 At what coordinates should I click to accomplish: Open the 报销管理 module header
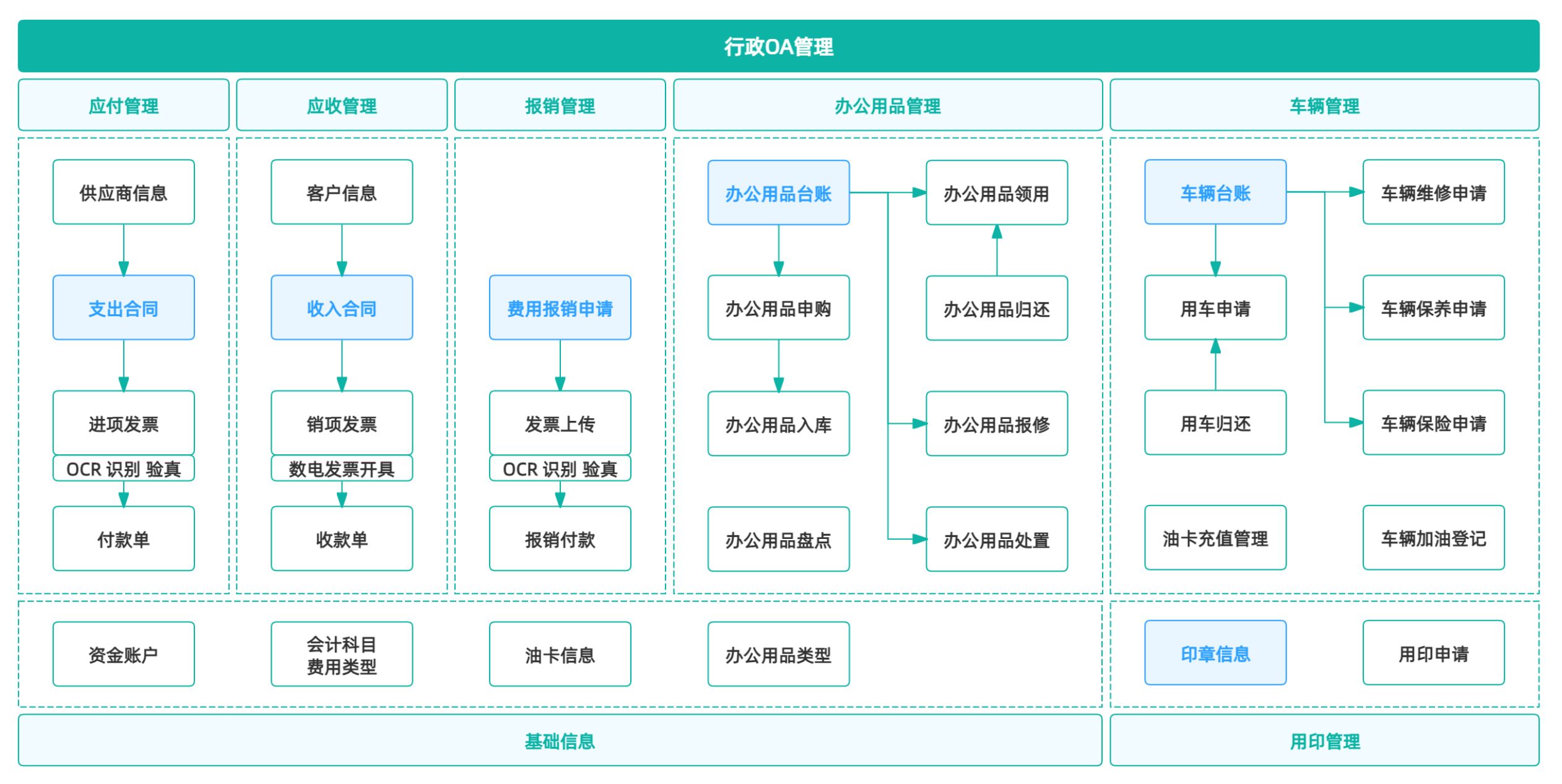560,105
